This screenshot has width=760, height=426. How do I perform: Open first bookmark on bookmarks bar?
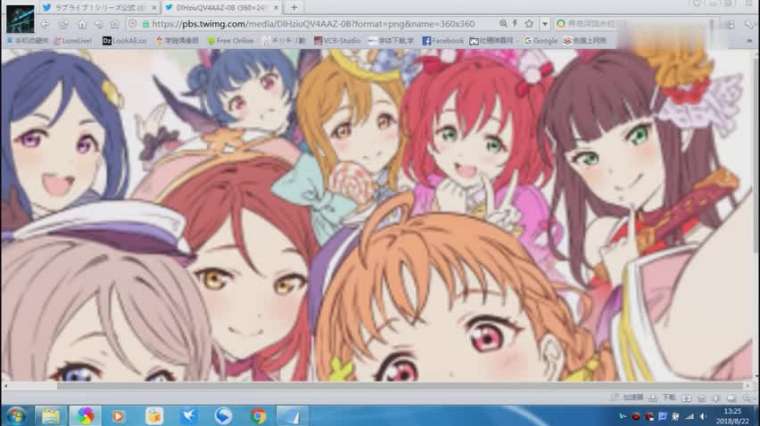click(27, 41)
